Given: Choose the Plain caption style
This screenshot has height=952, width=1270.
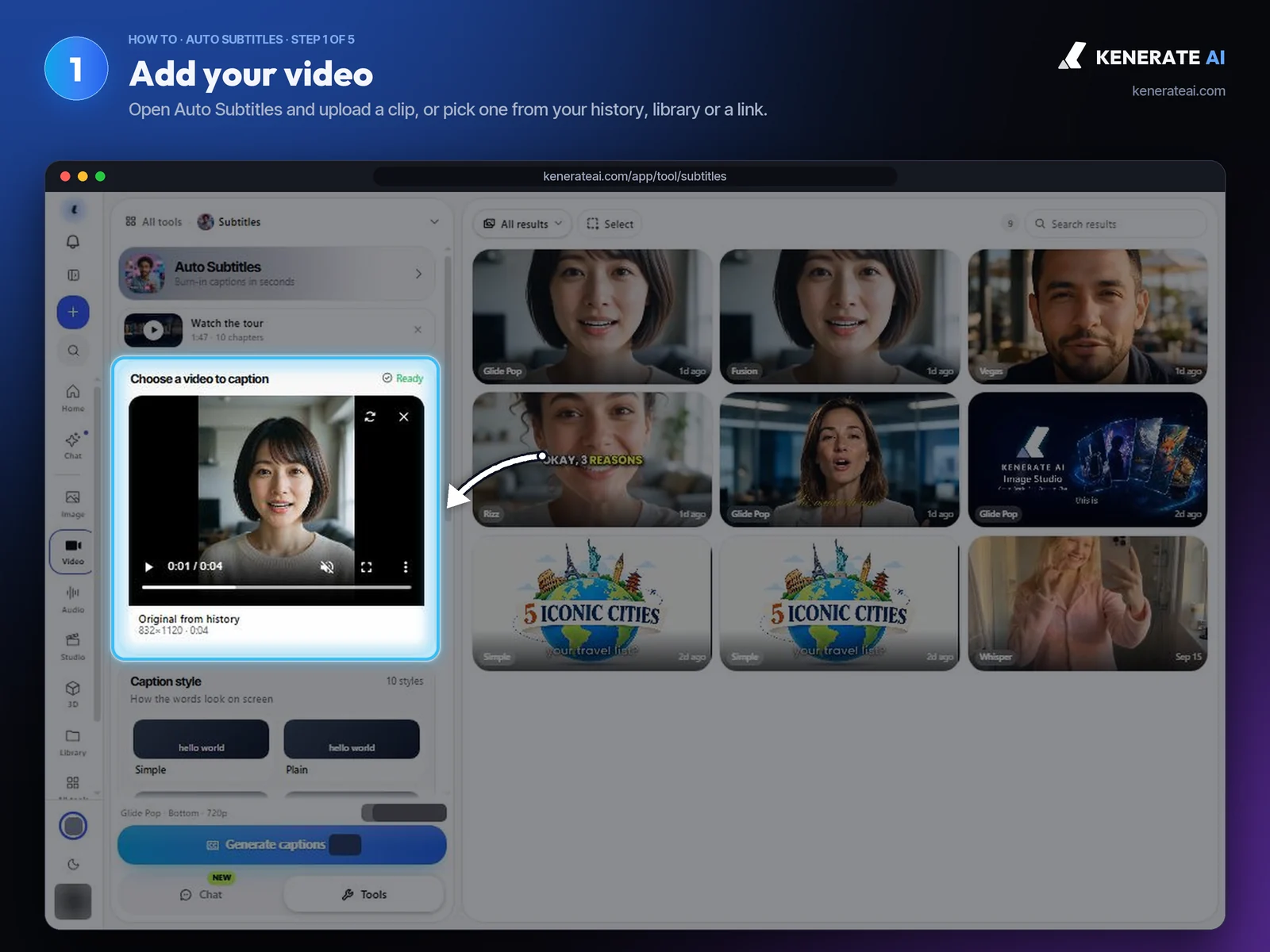Looking at the screenshot, I should [x=352, y=747].
